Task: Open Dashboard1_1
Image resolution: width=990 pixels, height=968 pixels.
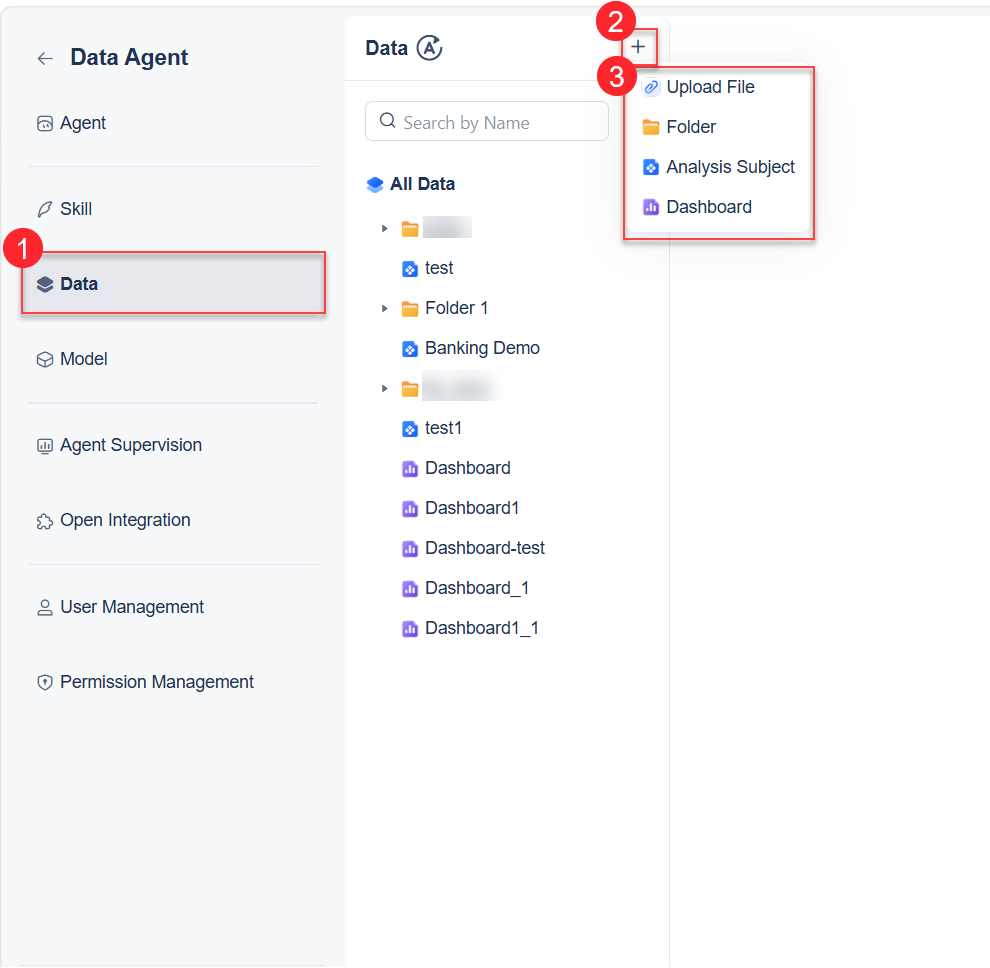Action: coord(482,628)
